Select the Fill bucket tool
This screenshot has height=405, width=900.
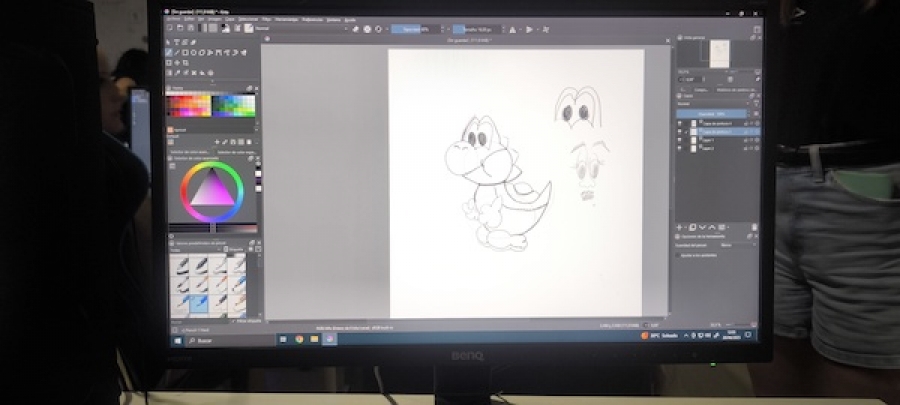(202, 73)
